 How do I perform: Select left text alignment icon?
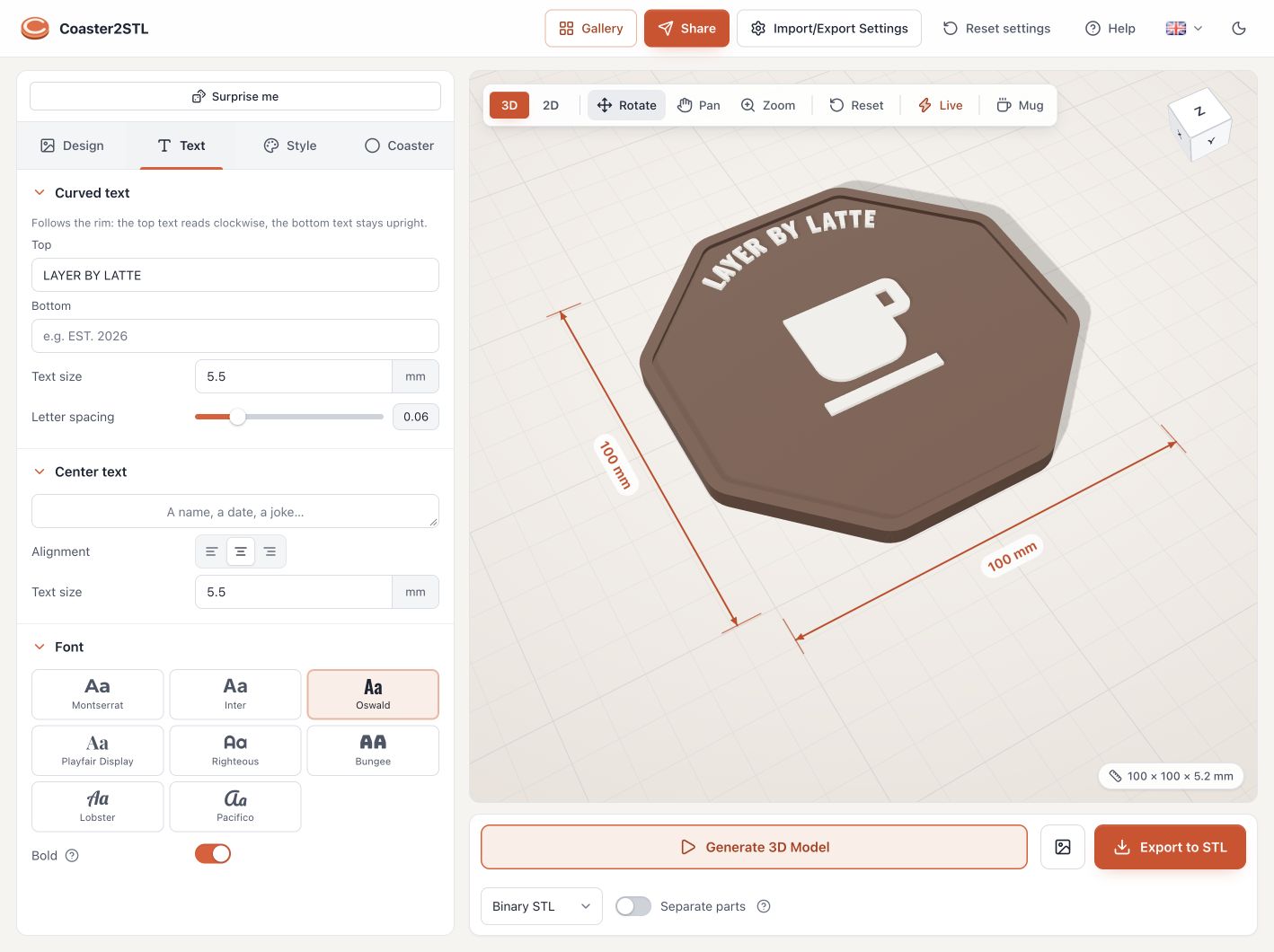pyautogui.click(x=212, y=551)
